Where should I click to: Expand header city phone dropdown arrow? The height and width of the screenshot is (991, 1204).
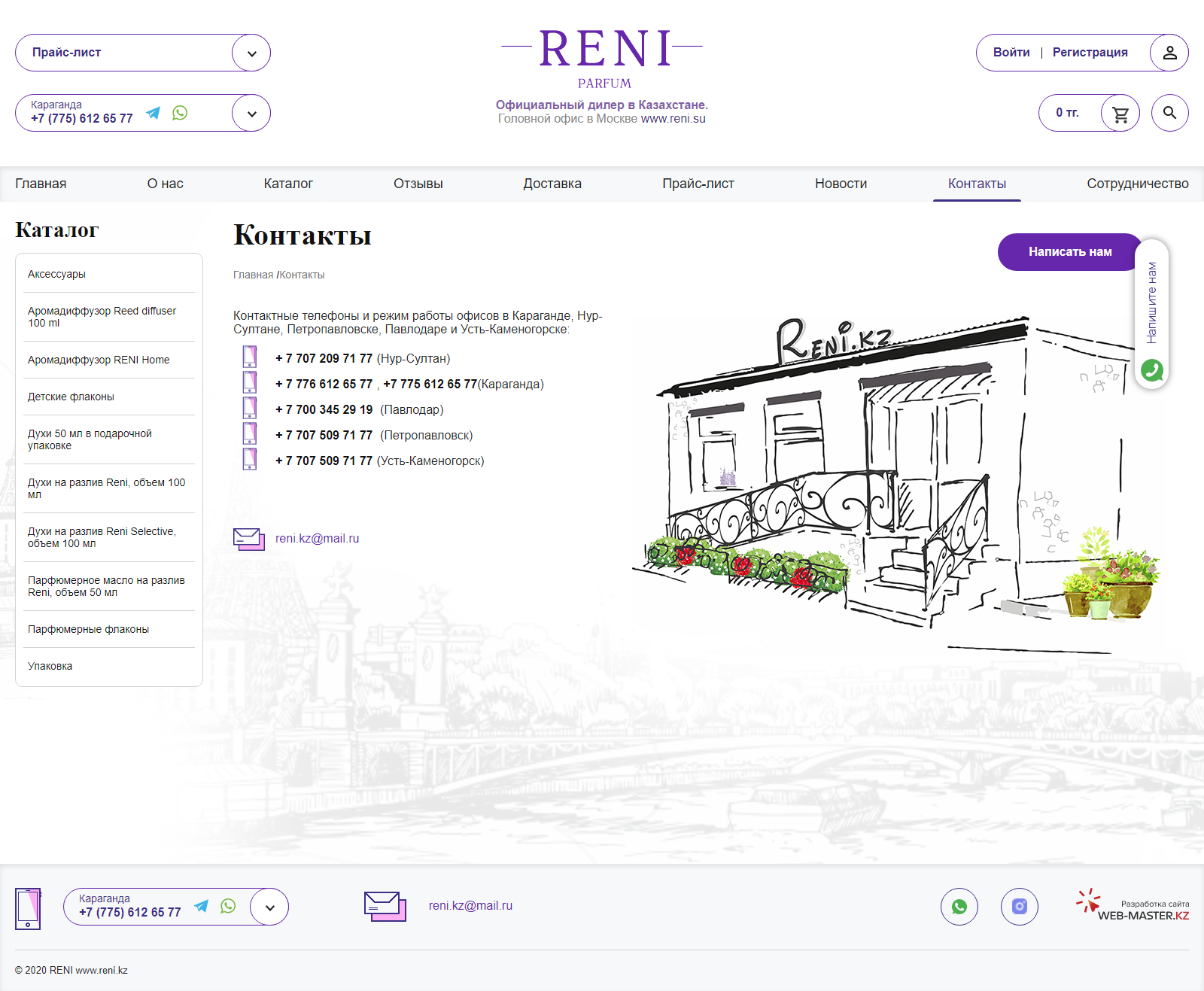251,113
